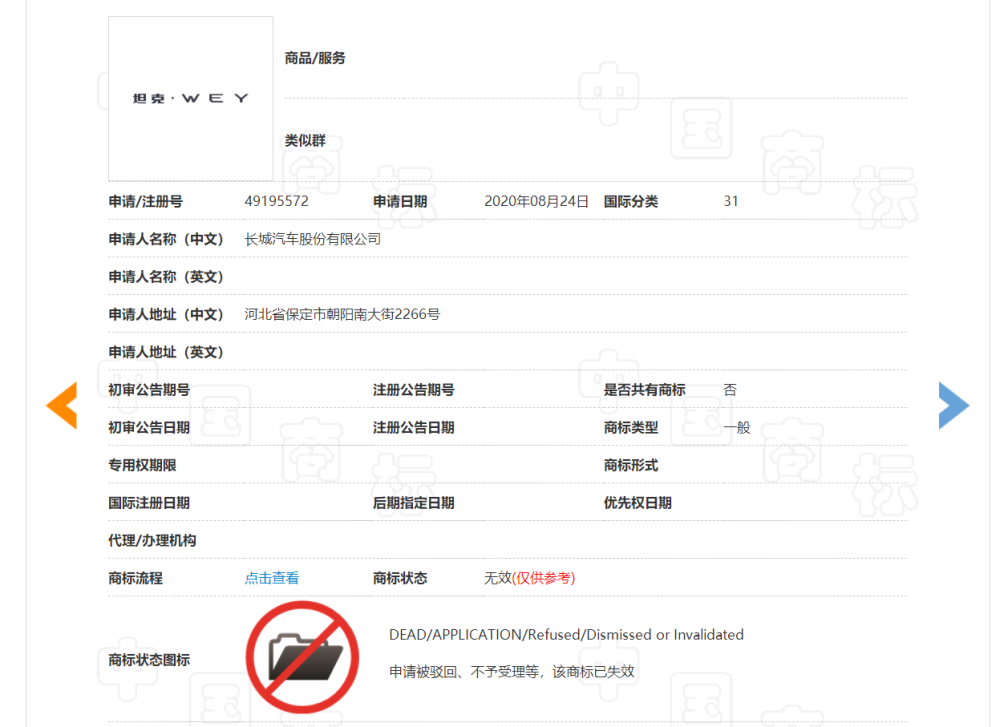
Task: Click the 商标流程 label
Action: (135, 578)
